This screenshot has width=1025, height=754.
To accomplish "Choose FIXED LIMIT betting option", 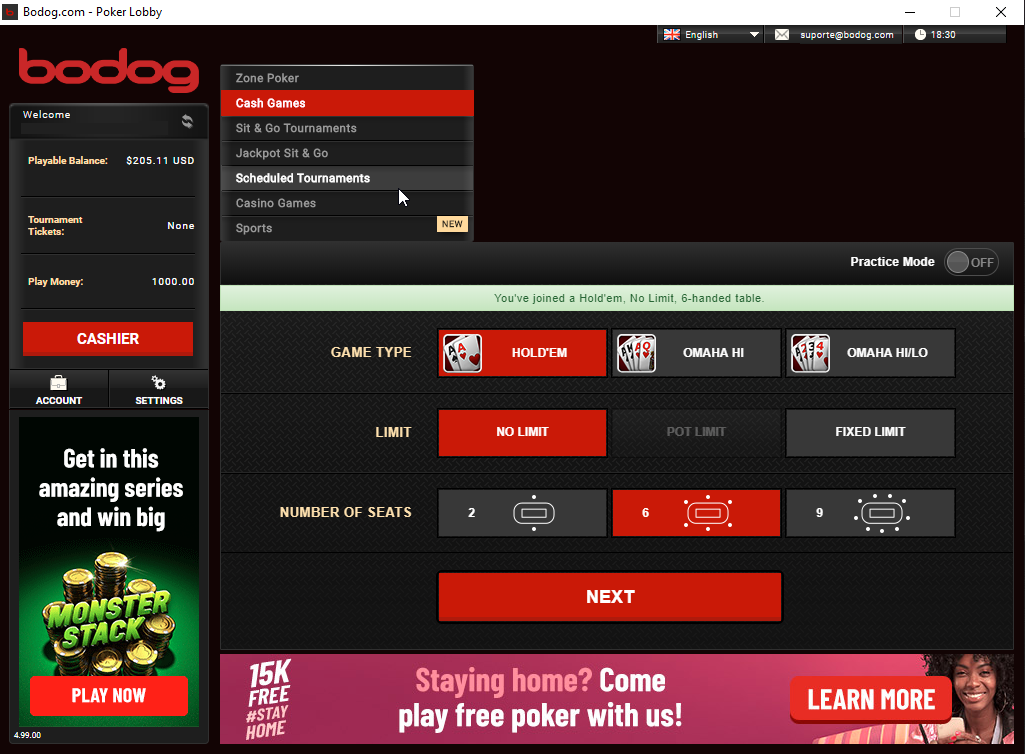I will (870, 432).
